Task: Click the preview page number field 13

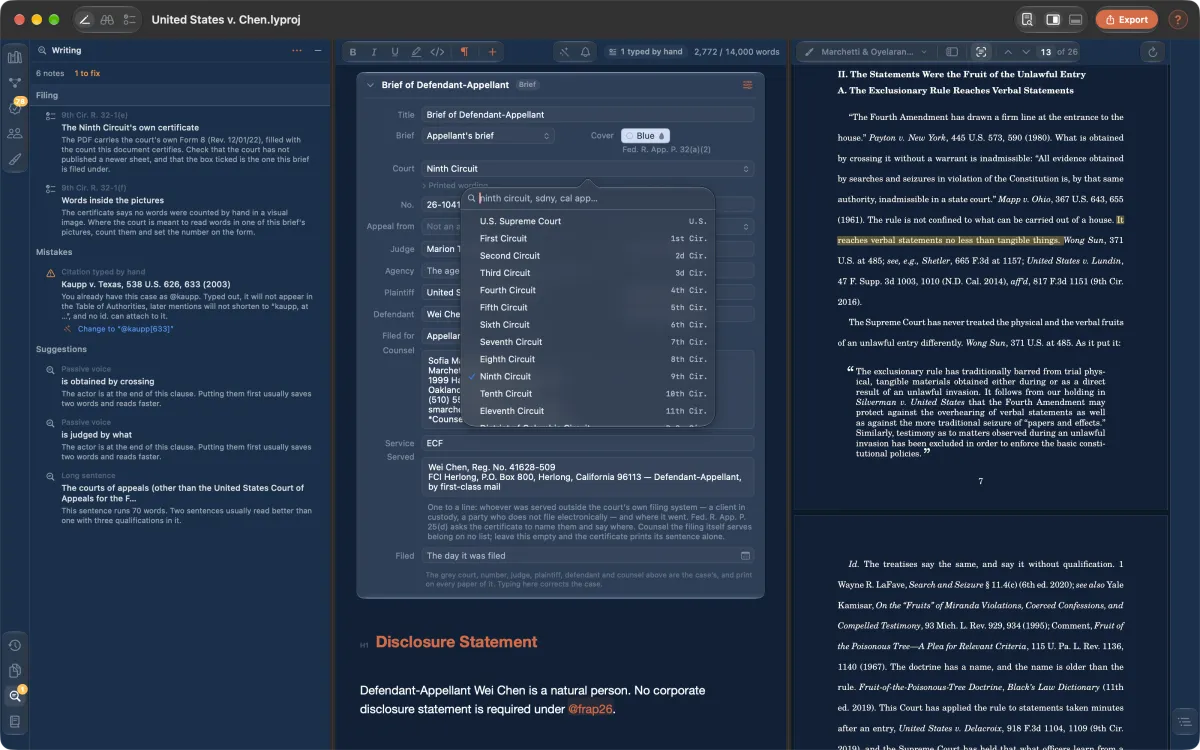Action: (1045, 51)
